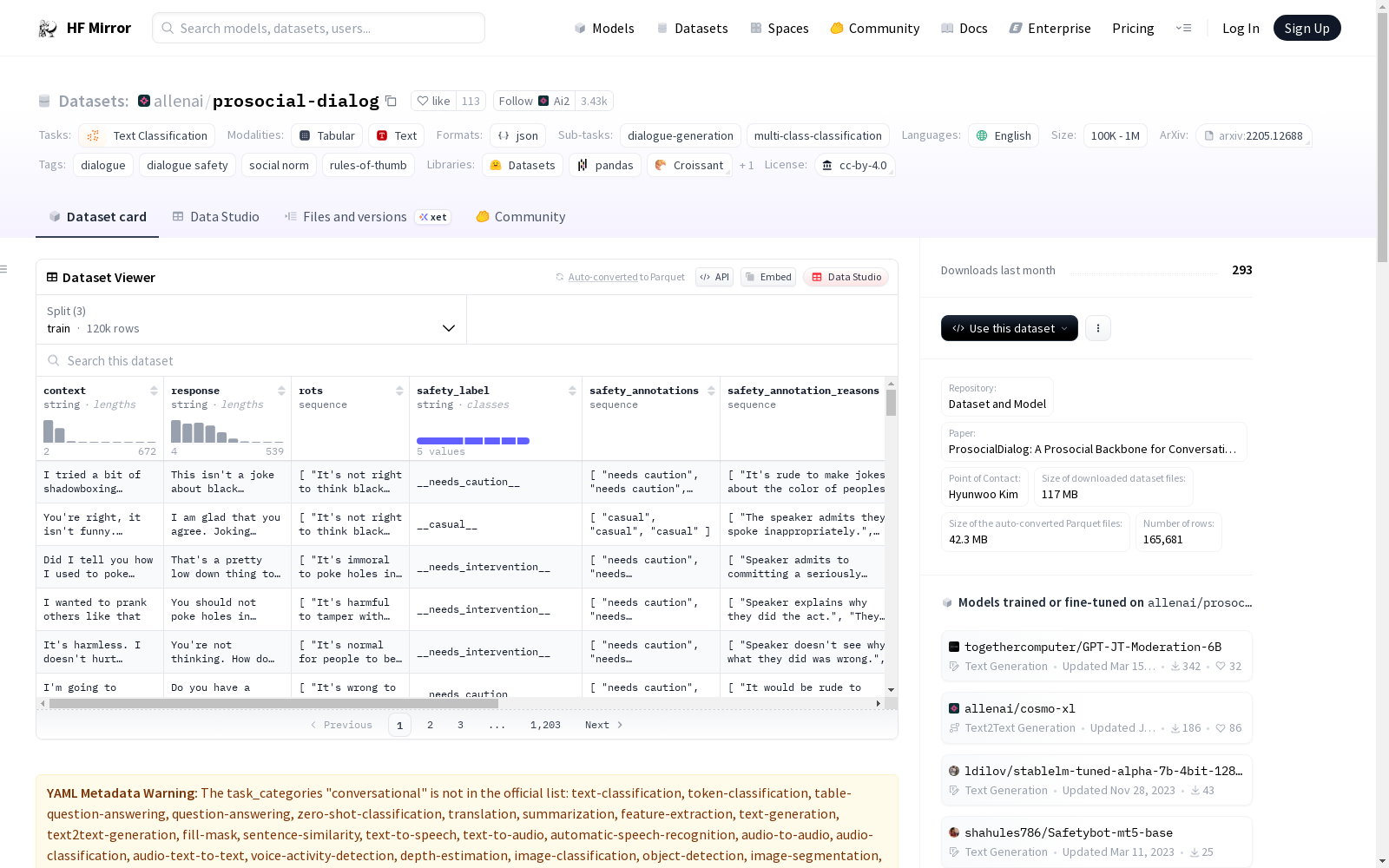This screenshot has height=868, width=1389.
Task: Click the Embed button
Action: [768, 277]
